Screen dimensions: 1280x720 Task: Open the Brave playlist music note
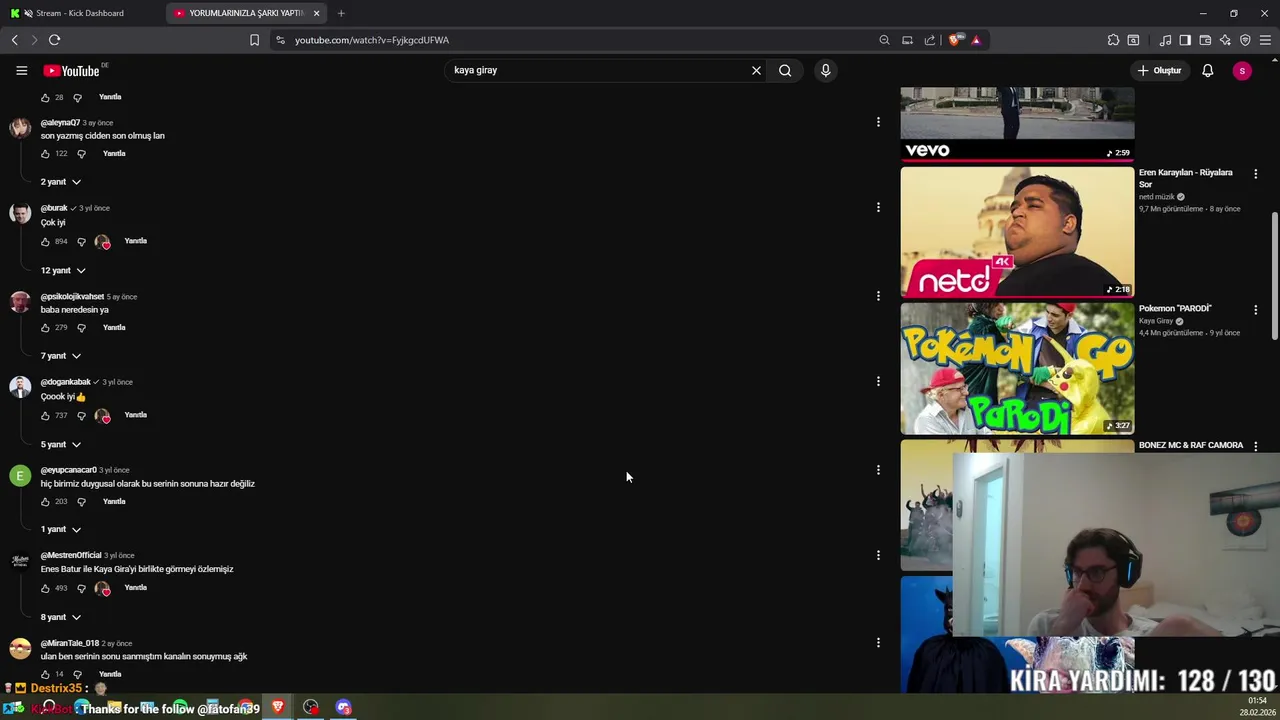coord(1165,40)
